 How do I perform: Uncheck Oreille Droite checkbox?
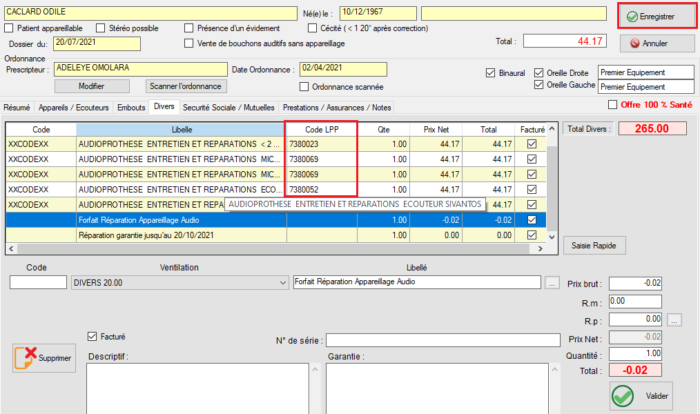pyautogui.click(x=539, y=73)
